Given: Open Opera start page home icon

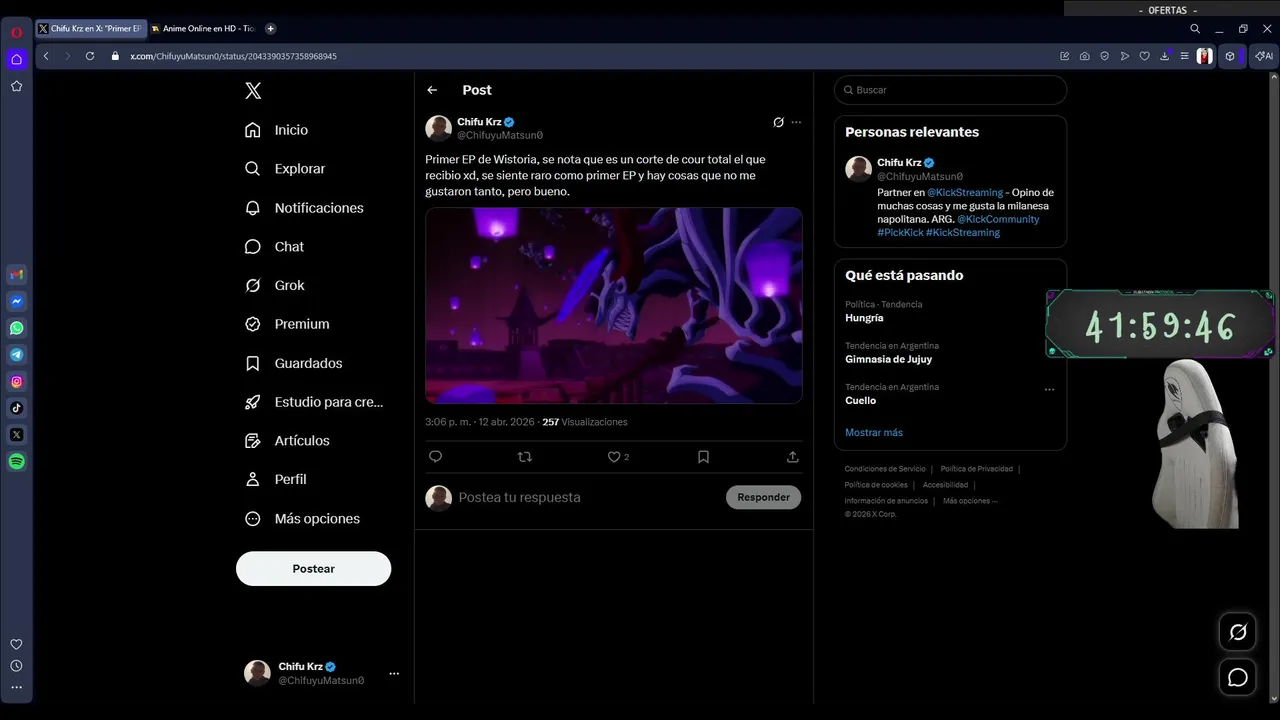Looking at the screenshot, I should pyautogui.click(x=16, y=59).
